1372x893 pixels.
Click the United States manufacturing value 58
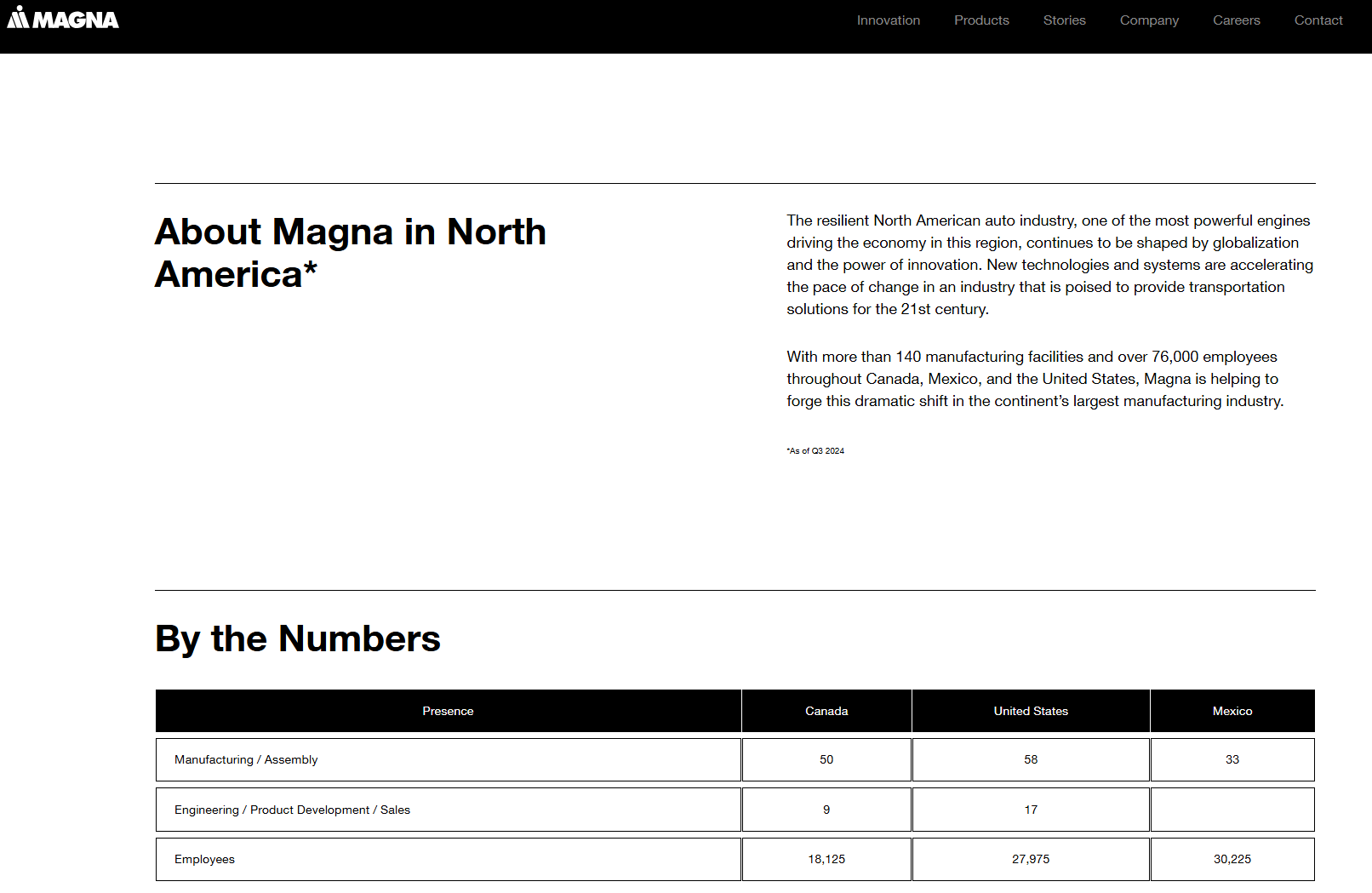click(x=1031, y=759)
